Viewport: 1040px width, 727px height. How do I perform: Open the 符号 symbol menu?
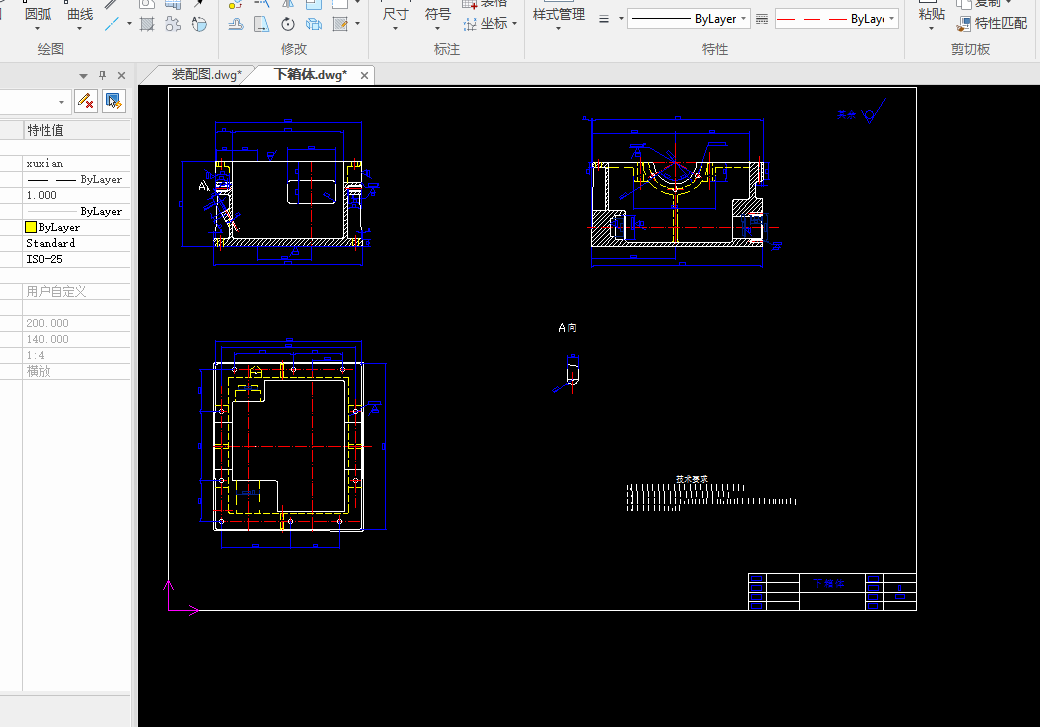(x=437, y=17)
